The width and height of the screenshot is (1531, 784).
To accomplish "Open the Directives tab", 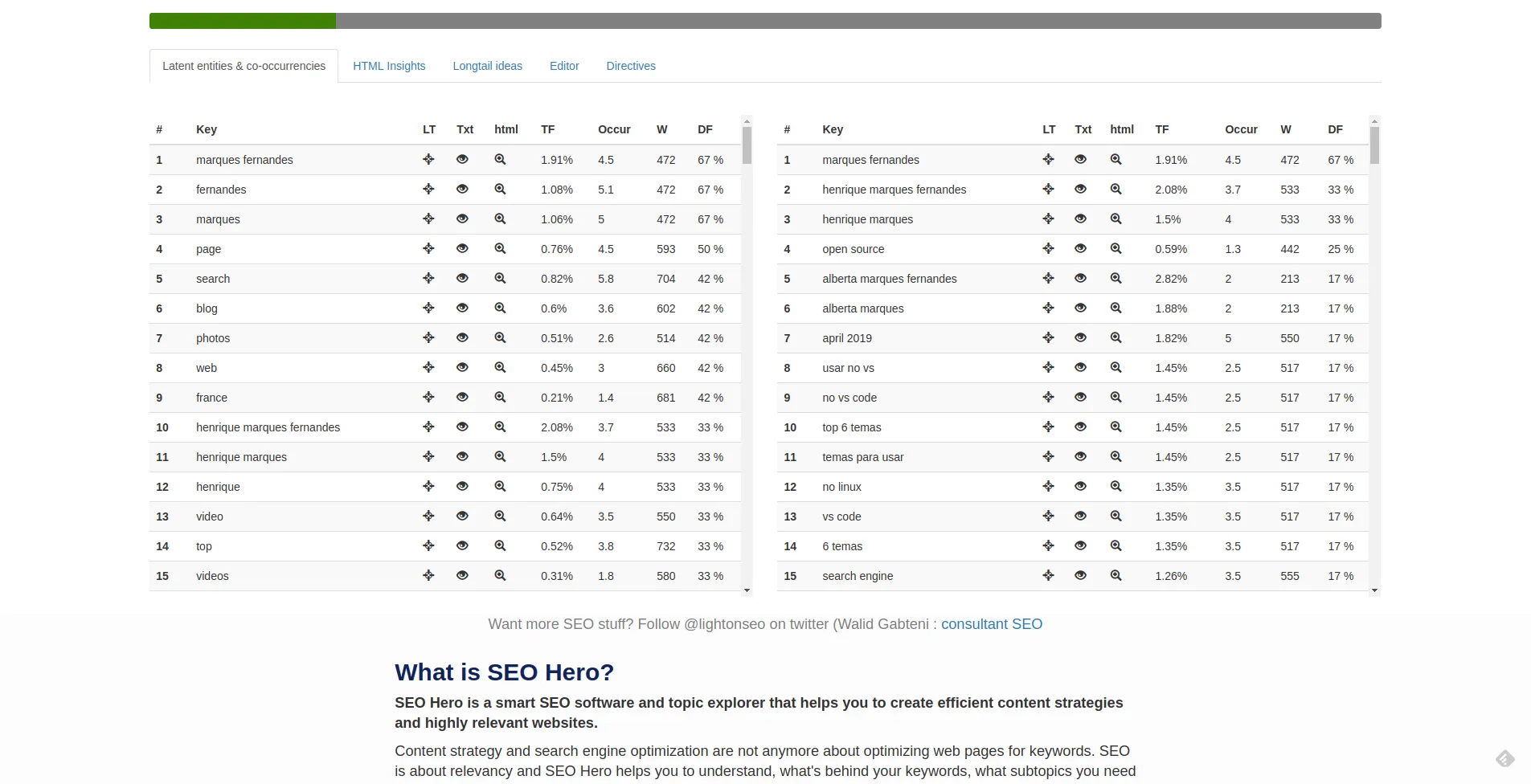I will coord(631,66).
